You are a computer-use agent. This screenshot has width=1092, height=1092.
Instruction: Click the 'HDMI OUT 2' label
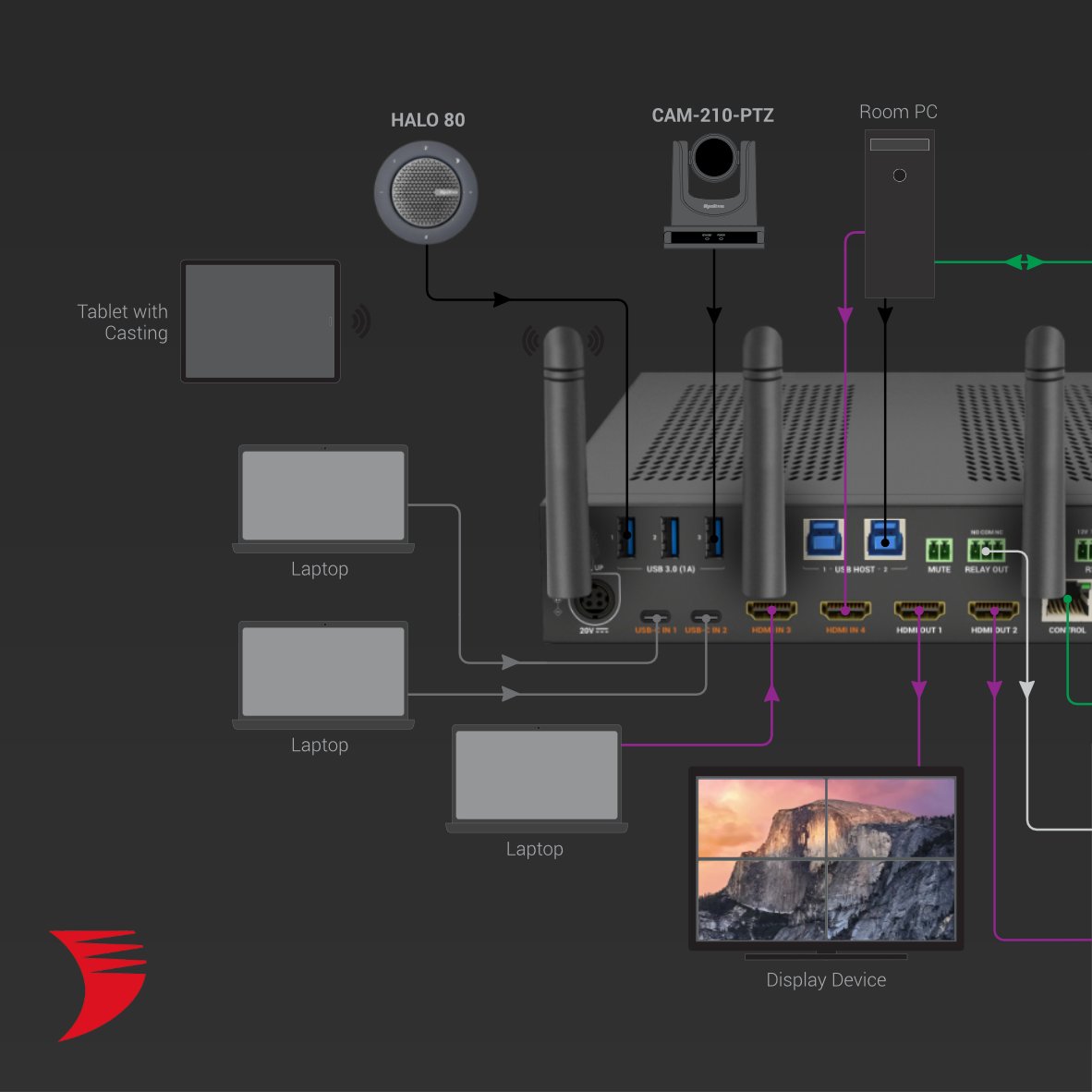[994, 630]
